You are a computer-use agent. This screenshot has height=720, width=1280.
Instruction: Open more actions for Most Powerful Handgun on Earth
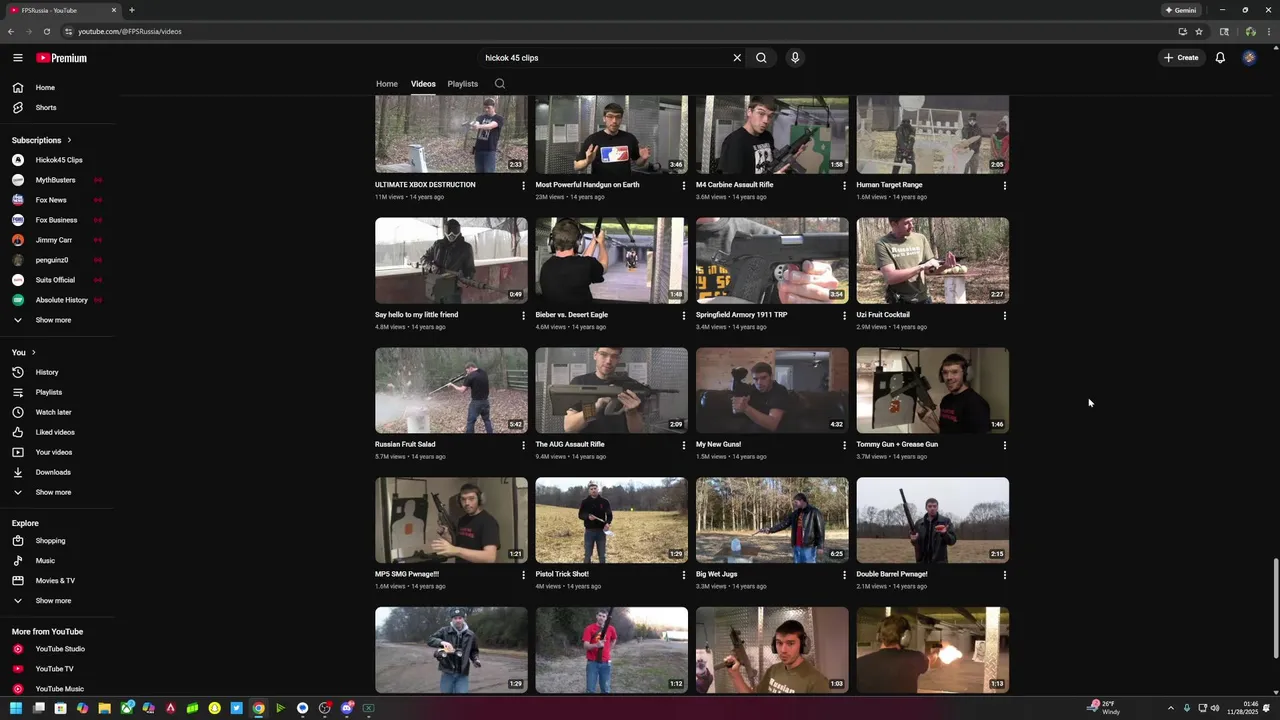click(684, 185)
